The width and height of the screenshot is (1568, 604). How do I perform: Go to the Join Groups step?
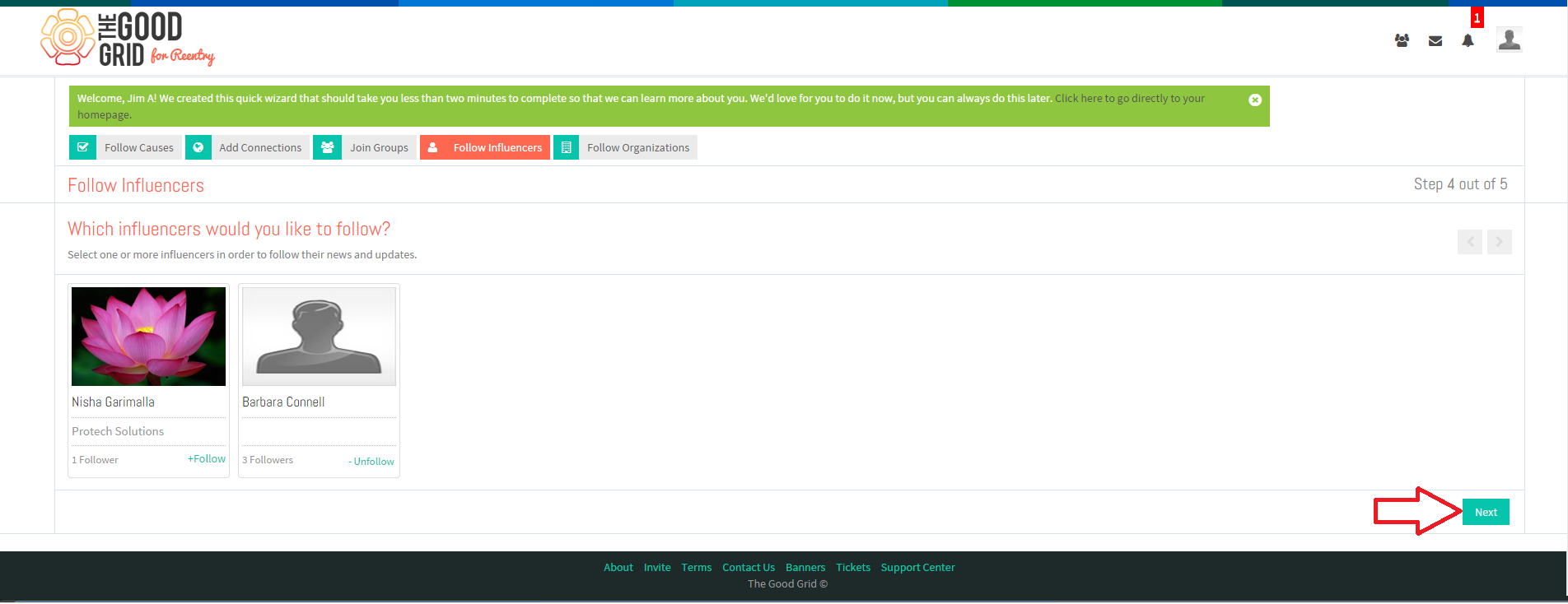[x=379, y=147]
